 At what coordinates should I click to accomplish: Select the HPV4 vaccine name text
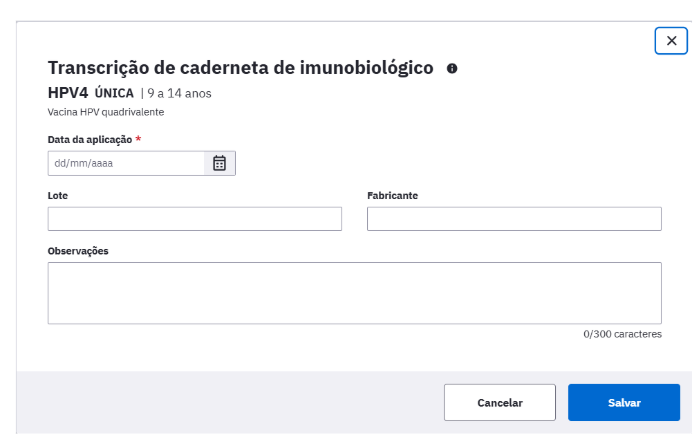pyautogui.click(x=68, y=93)
